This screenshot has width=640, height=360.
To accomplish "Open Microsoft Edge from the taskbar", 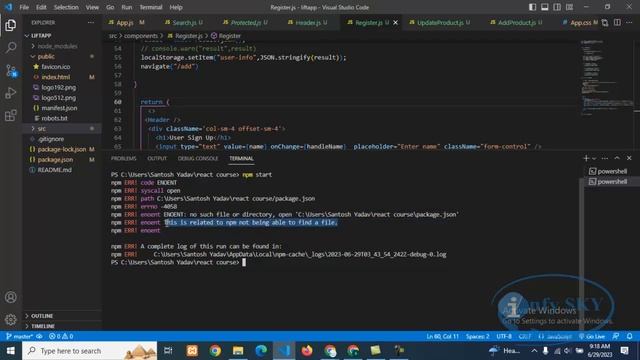I will tap(261, 351).
